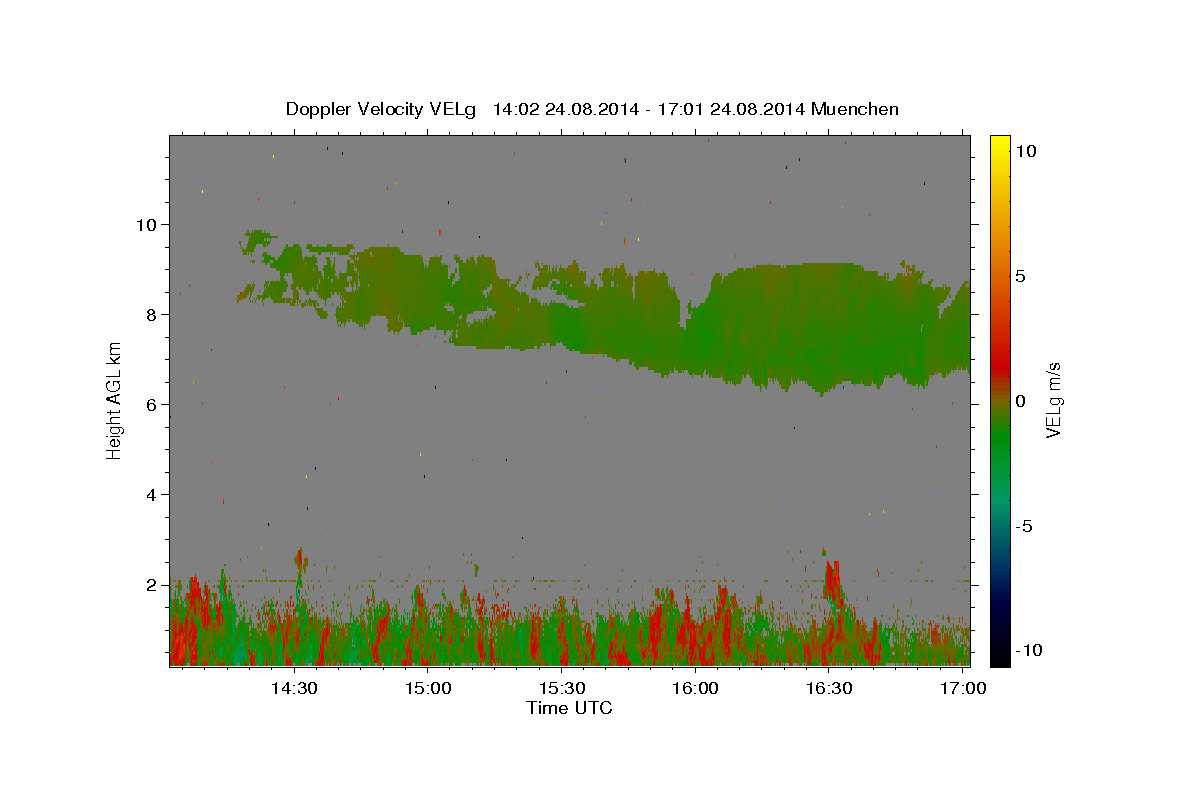Click the cloud fragment near 14:25 at 9.5 km

coord(258,239)
